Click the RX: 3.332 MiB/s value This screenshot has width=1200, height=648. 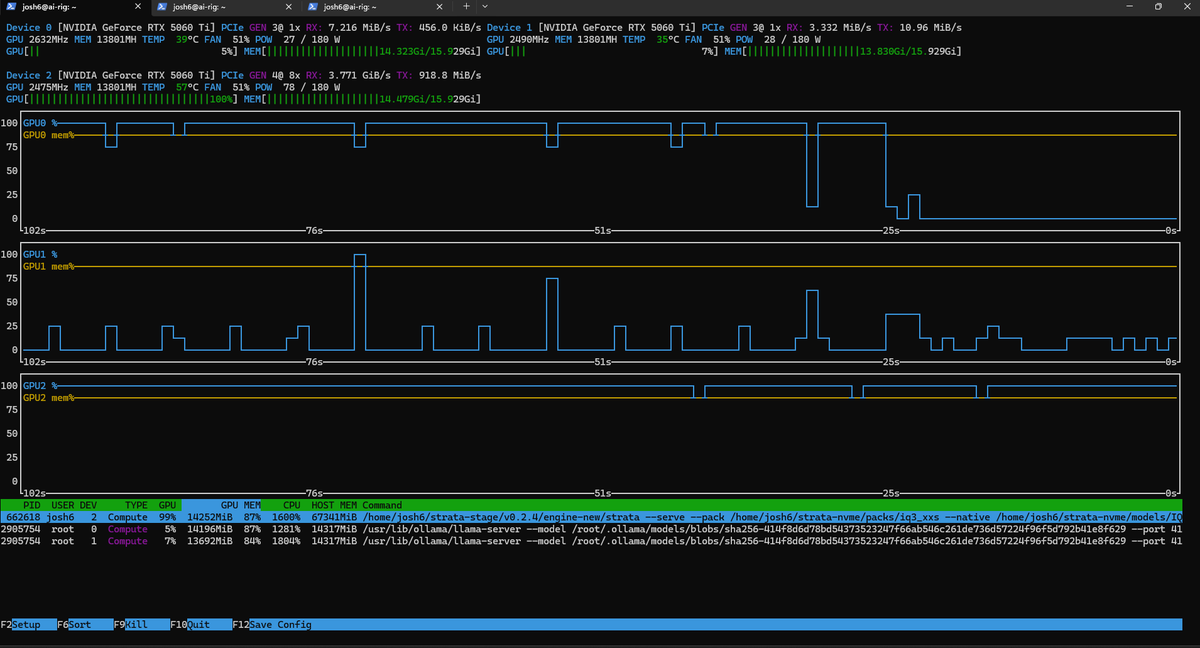pyautogui.click(x=829, y=27)
